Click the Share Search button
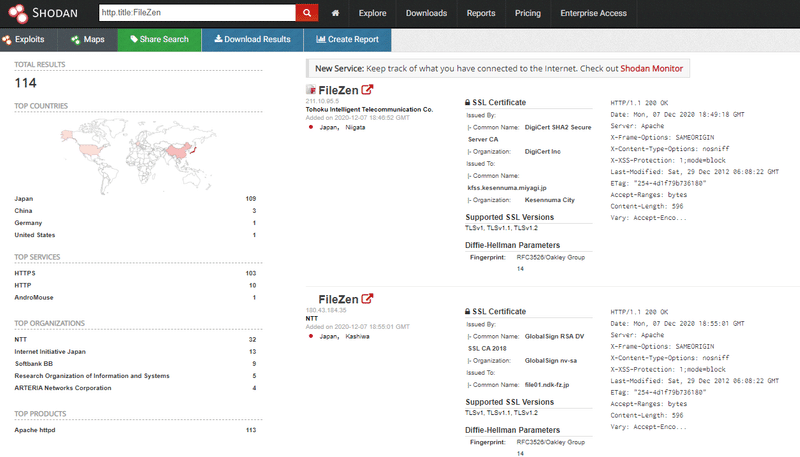This screenshot has width=800, height=457. (x=160, y=40)
